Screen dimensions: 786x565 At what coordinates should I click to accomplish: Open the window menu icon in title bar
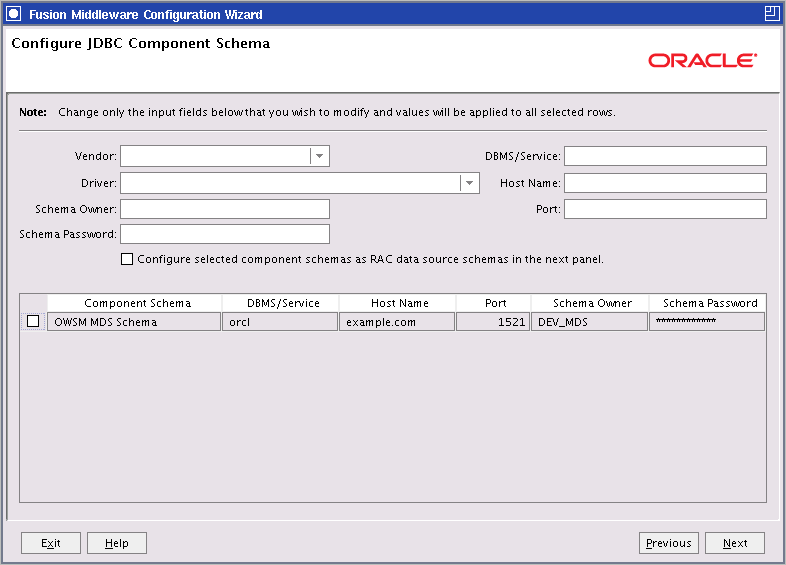14,14
